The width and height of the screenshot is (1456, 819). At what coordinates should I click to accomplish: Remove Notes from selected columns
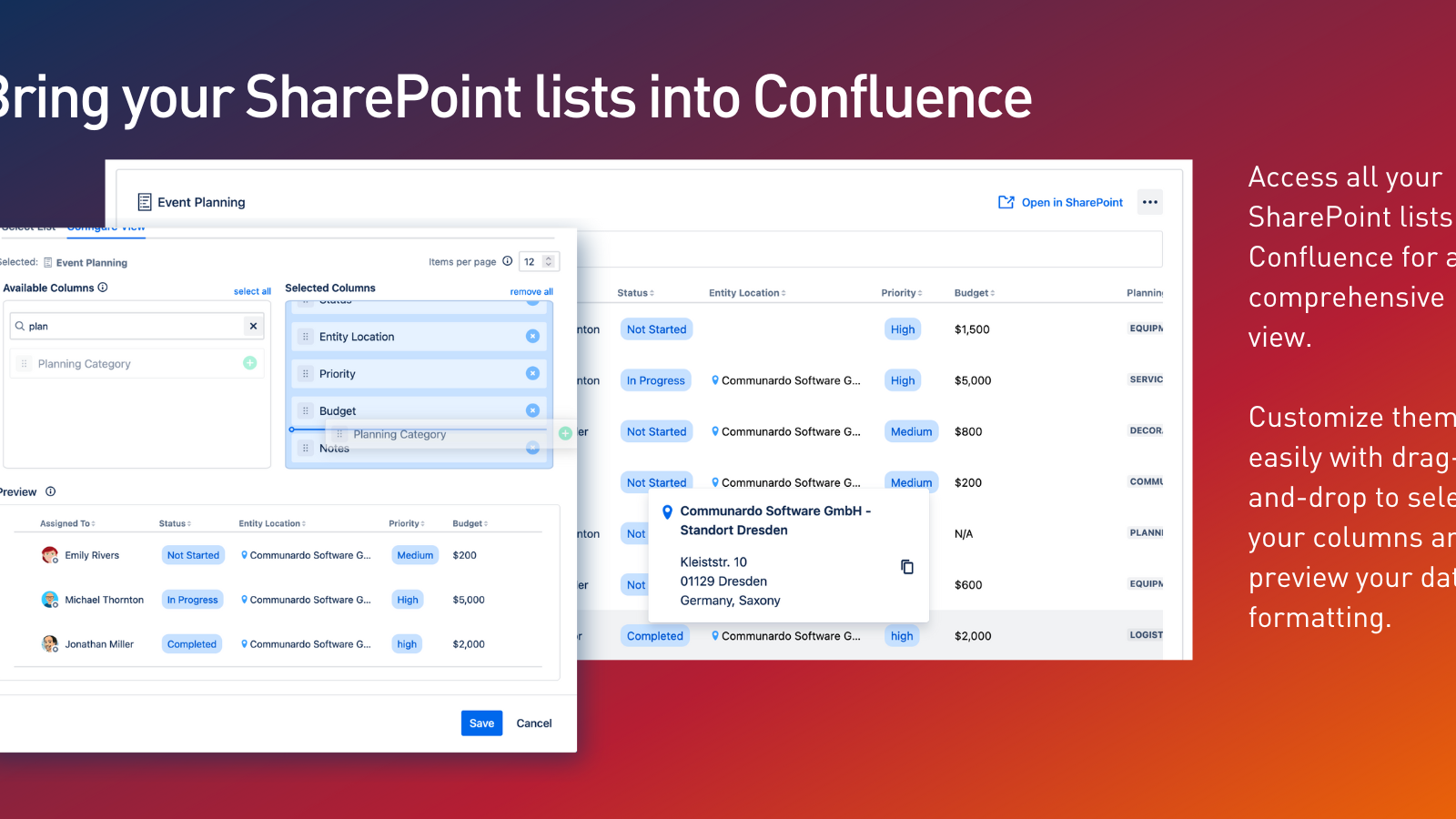pos(532,448)
